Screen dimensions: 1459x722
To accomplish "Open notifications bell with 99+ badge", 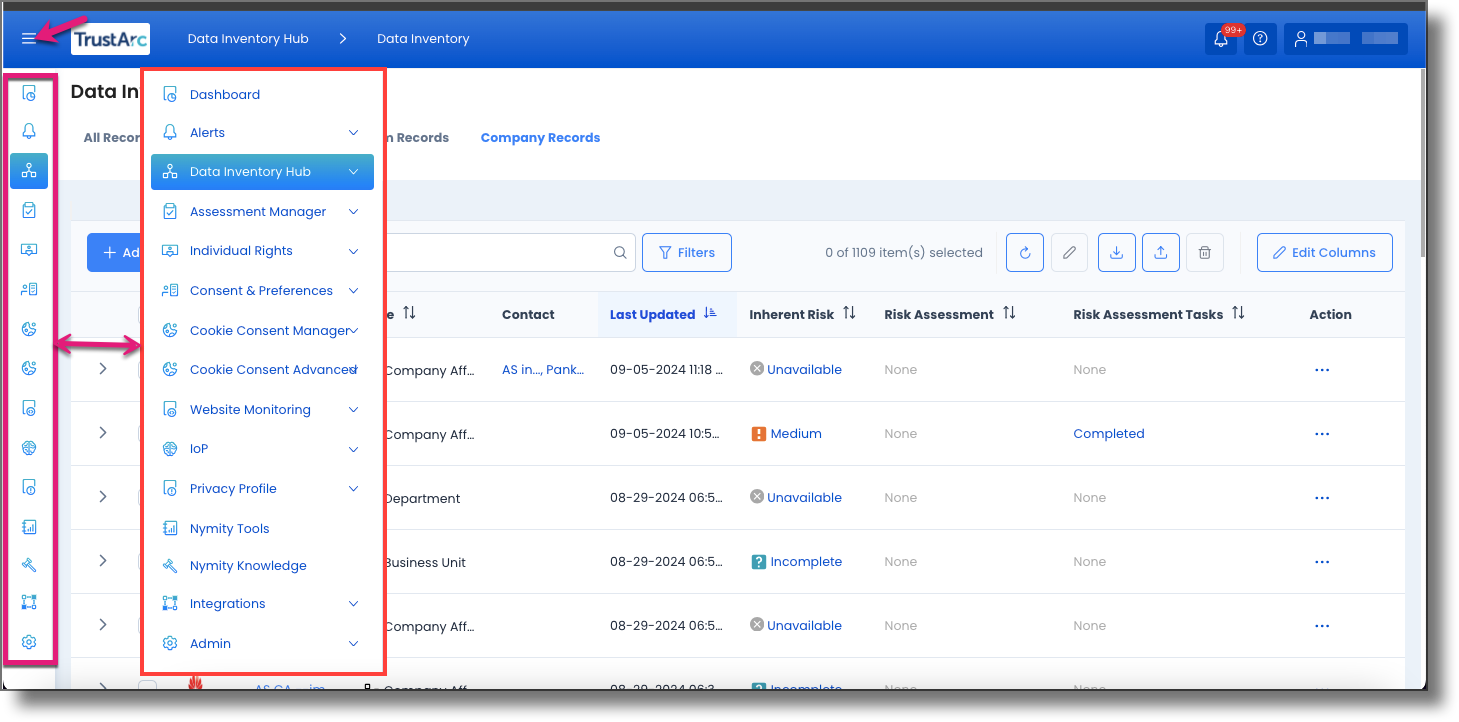I will click(1221, 39).
